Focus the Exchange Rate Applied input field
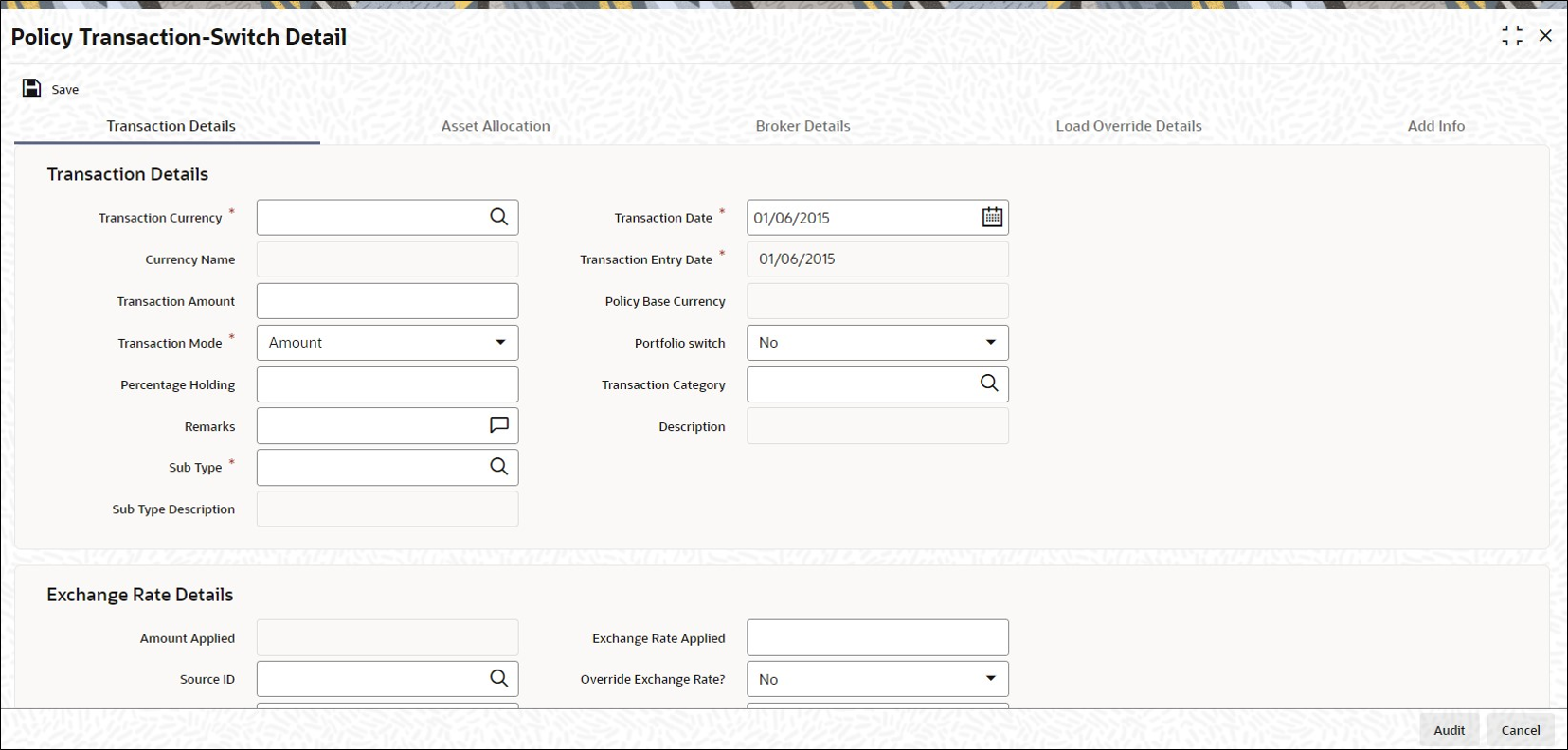 coord(877,637)
